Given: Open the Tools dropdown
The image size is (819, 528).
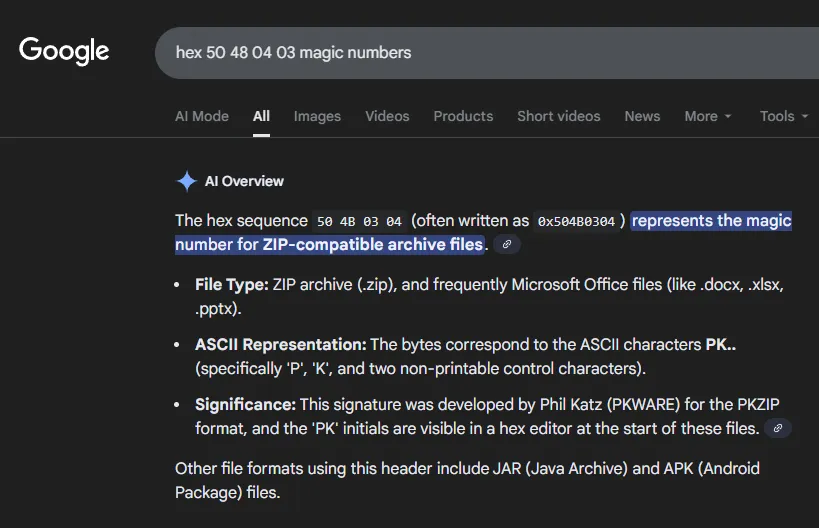Looking at the screenshot, I should (x=783, y=116).
